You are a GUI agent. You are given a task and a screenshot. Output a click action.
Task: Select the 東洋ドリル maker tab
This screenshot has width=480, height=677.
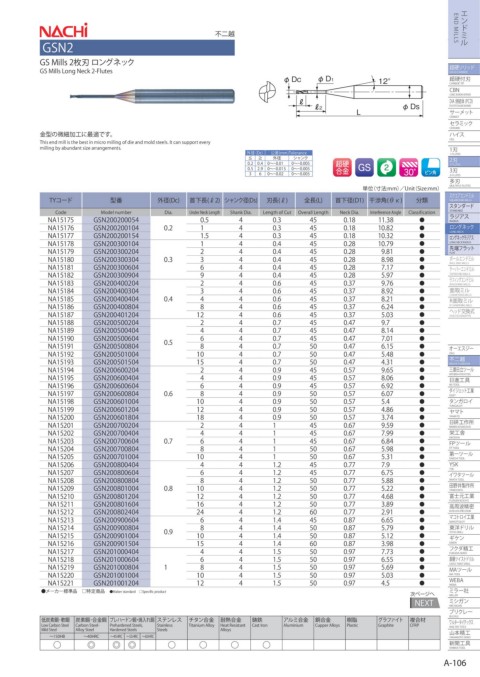click(464, 528)
